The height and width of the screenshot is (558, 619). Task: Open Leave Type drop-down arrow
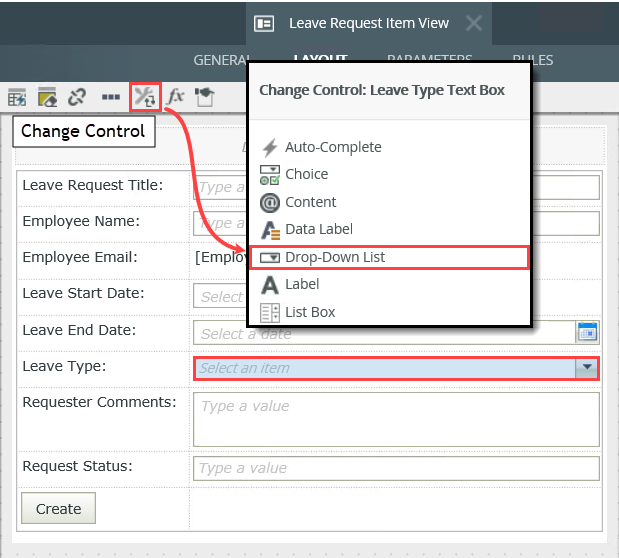click(x=587, y=368)
